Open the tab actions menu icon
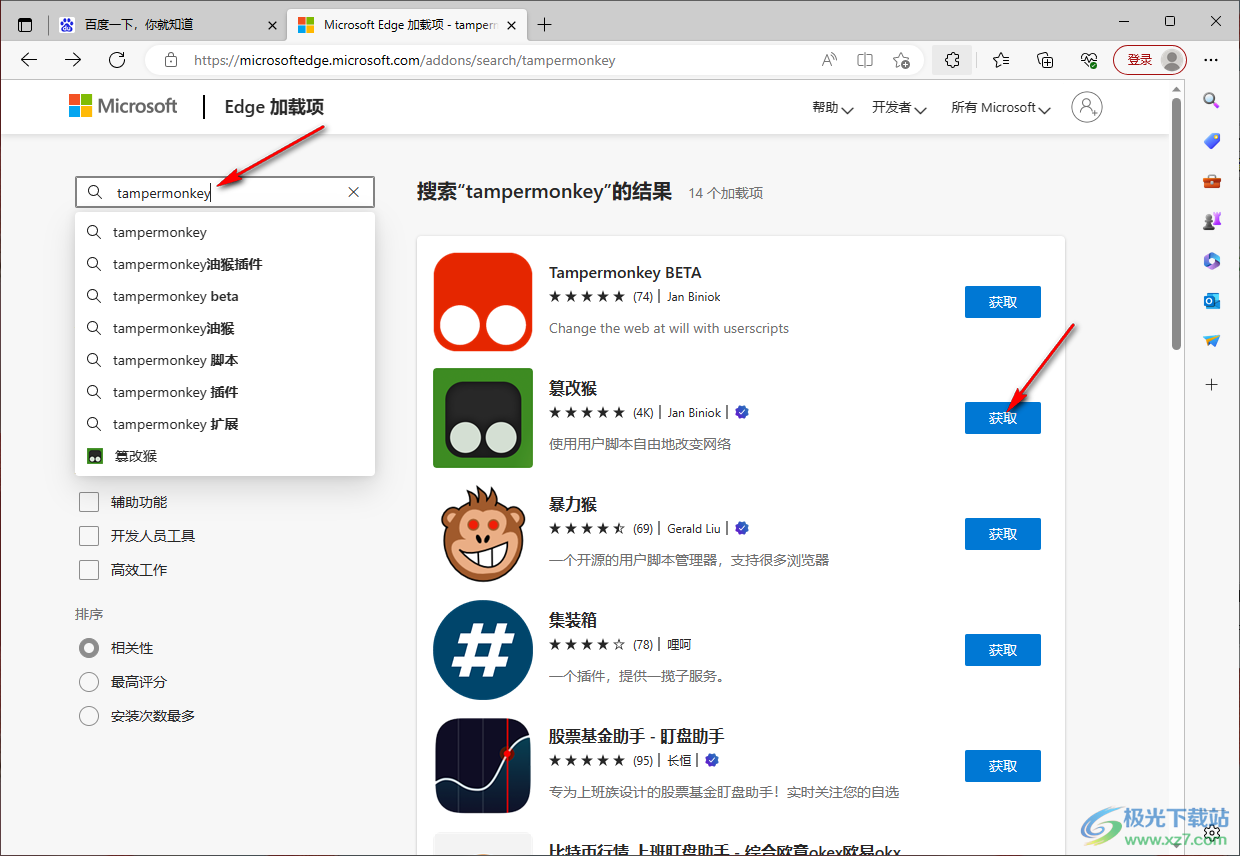1240x856 pixels. coord(25,24)
